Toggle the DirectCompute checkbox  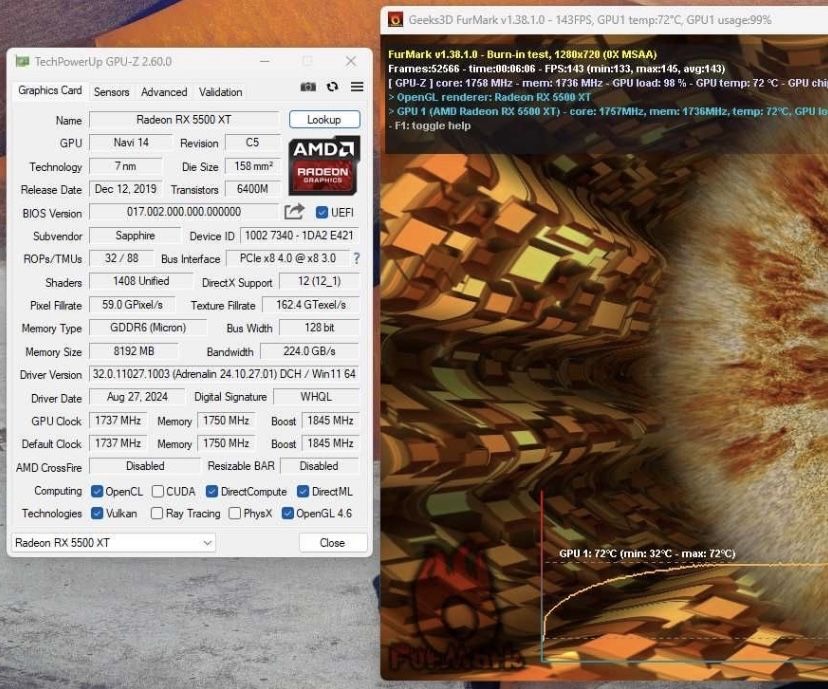212,491
